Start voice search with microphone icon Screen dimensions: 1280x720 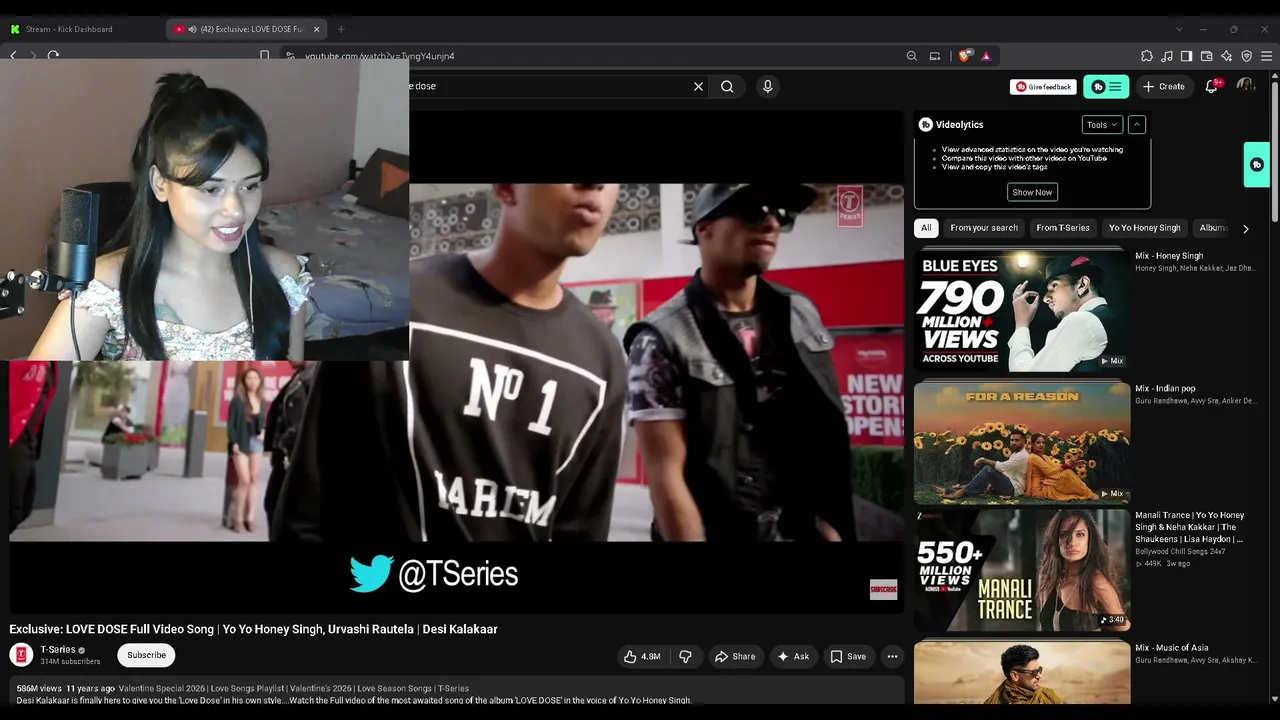pyautogui.click(x=768, y=87)
